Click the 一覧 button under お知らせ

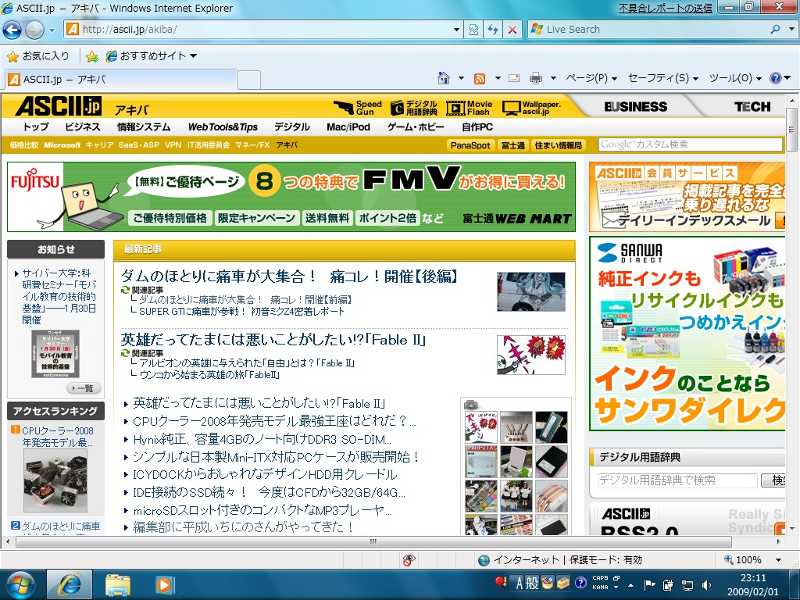pyautogui.click(x=83, y=388)
